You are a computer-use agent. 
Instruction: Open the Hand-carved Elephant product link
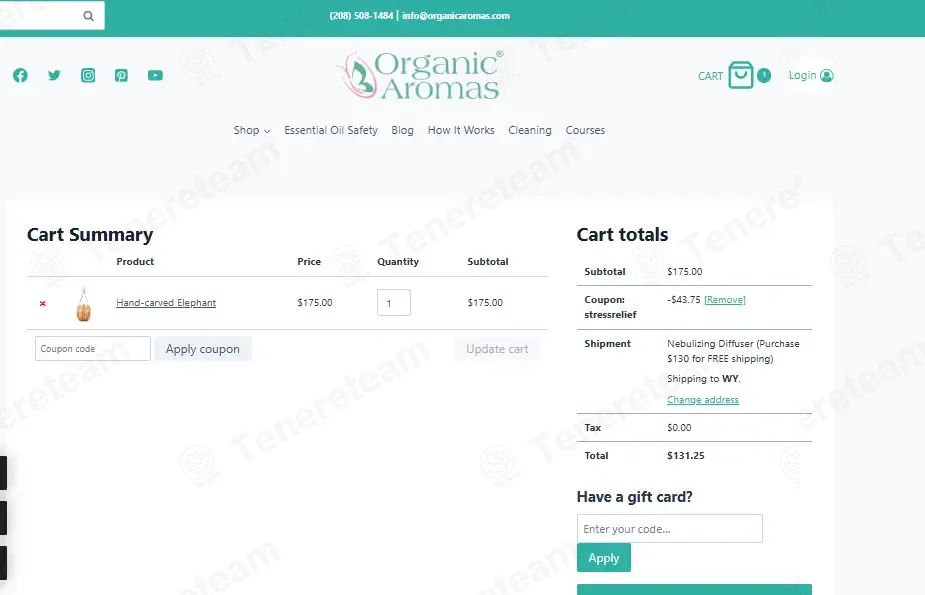pyautogui.click(x=166, y=303)
